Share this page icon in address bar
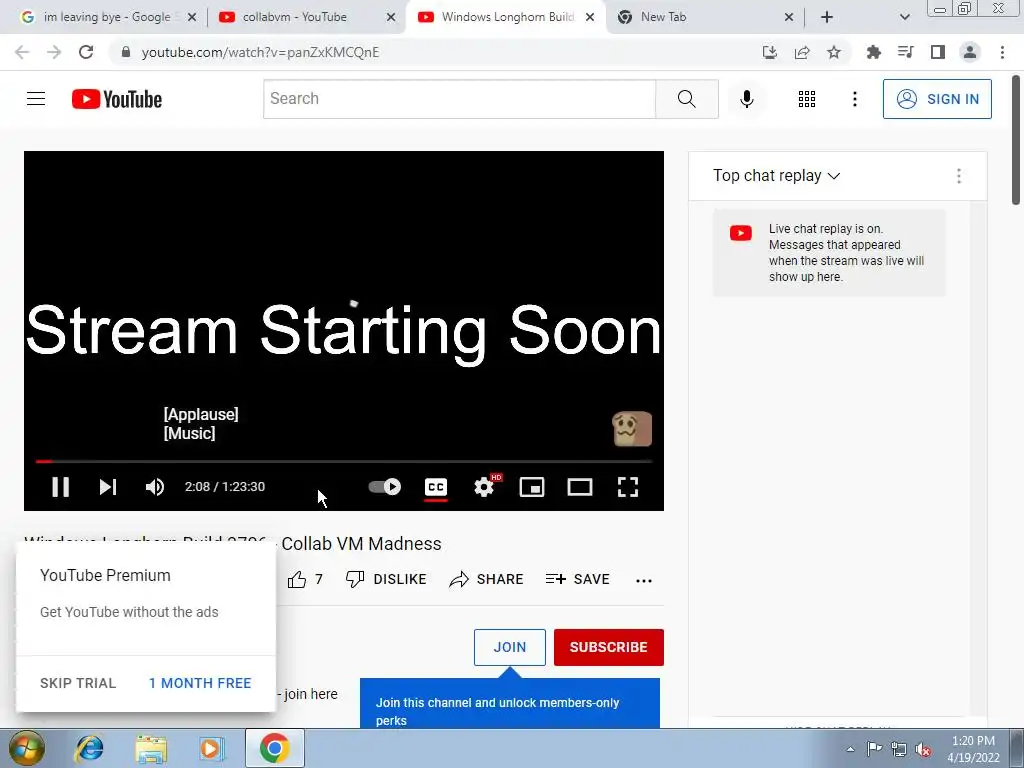 pos(802,52)
